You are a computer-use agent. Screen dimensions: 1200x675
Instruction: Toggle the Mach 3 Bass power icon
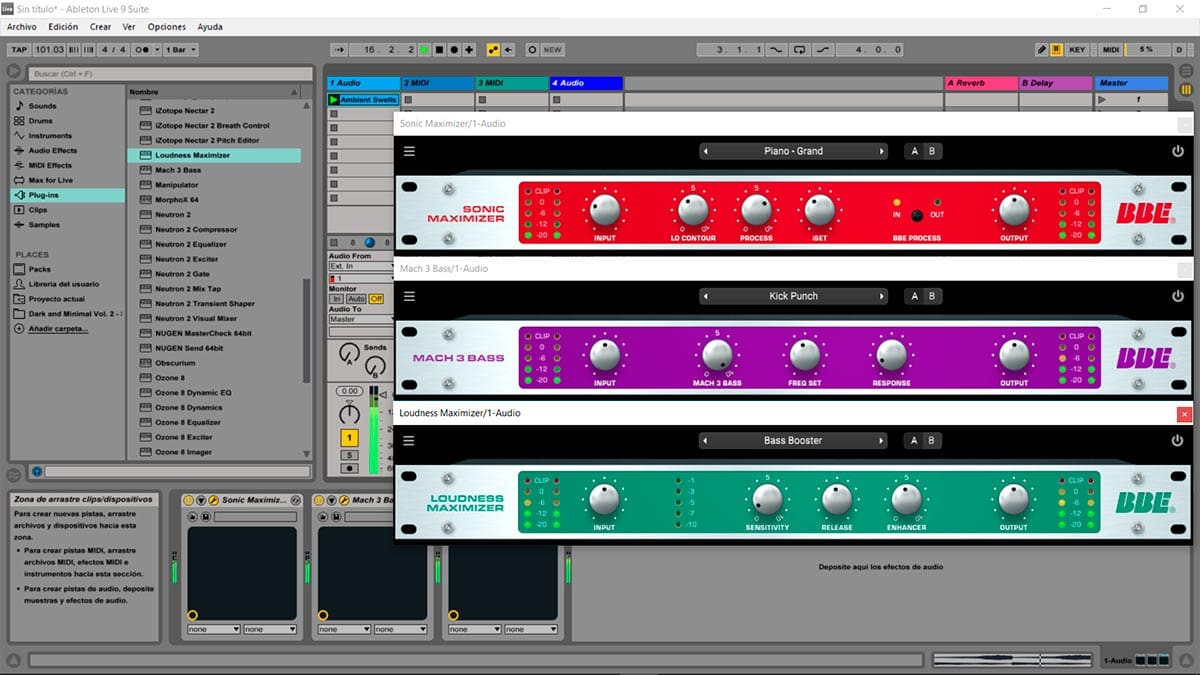click(x=1178, y=296)
